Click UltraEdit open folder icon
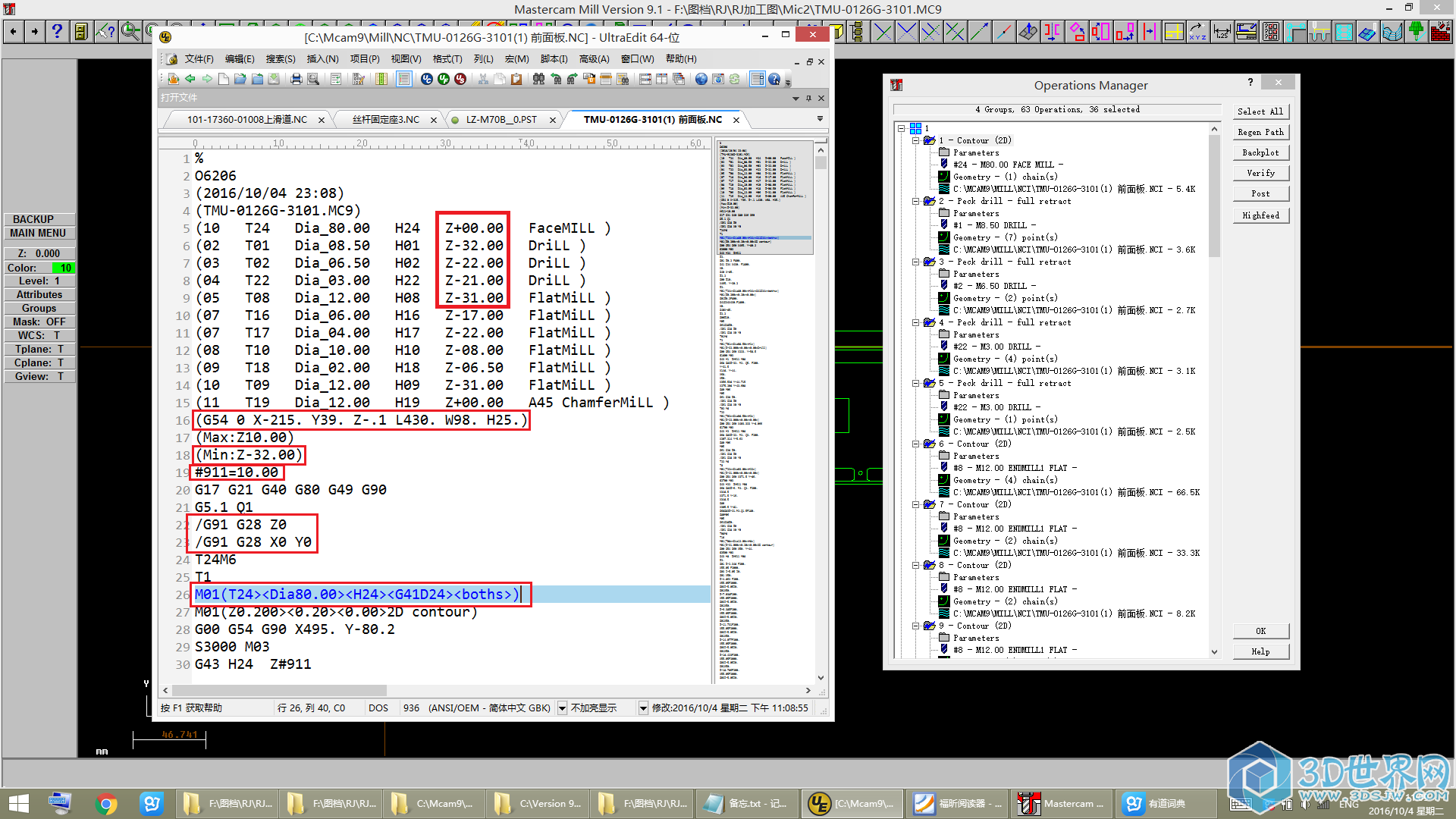Viewport: 1456px width, 819px height. (240, 79)
